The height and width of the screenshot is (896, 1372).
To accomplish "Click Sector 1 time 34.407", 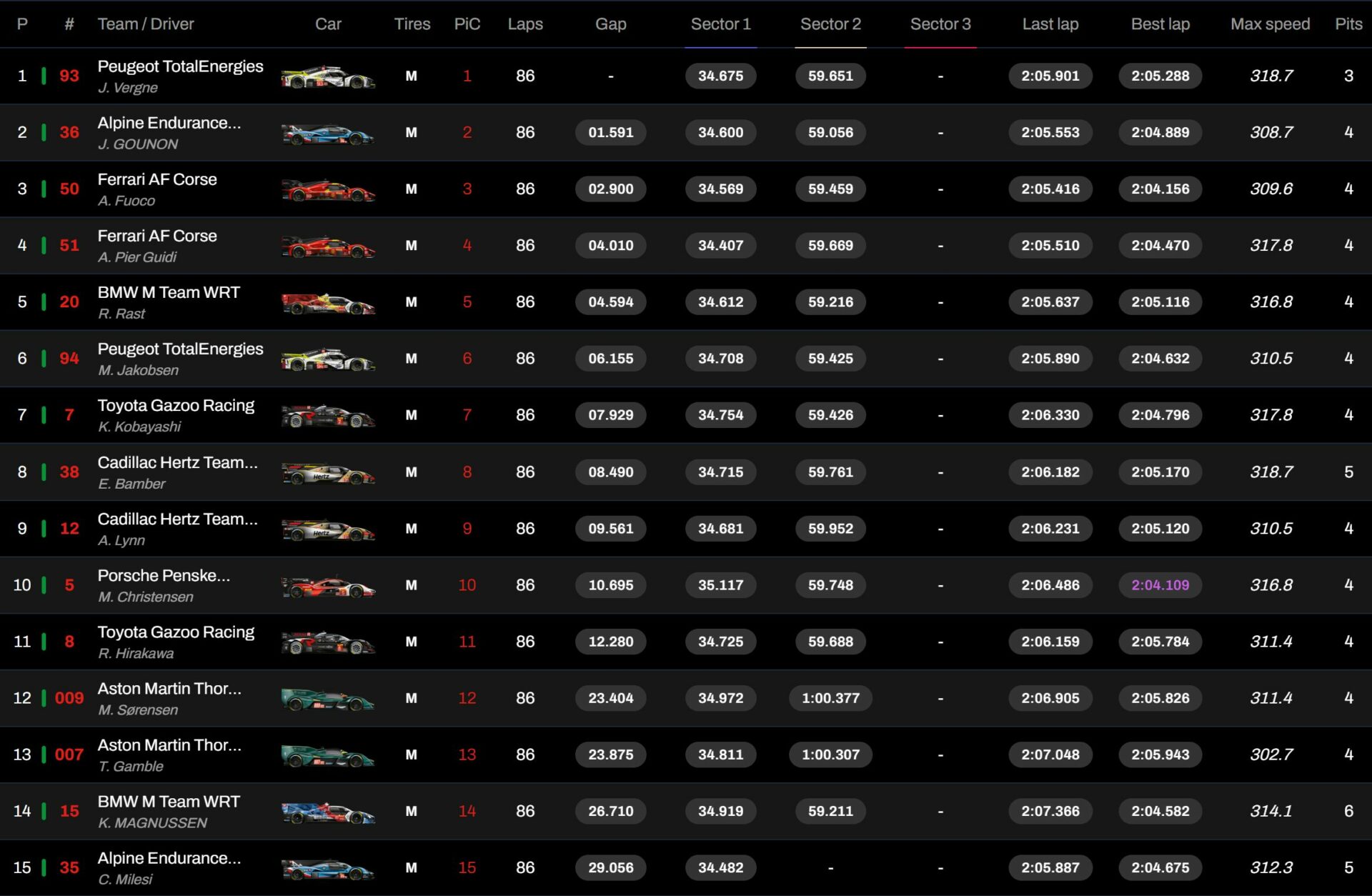I will point(720,246).
